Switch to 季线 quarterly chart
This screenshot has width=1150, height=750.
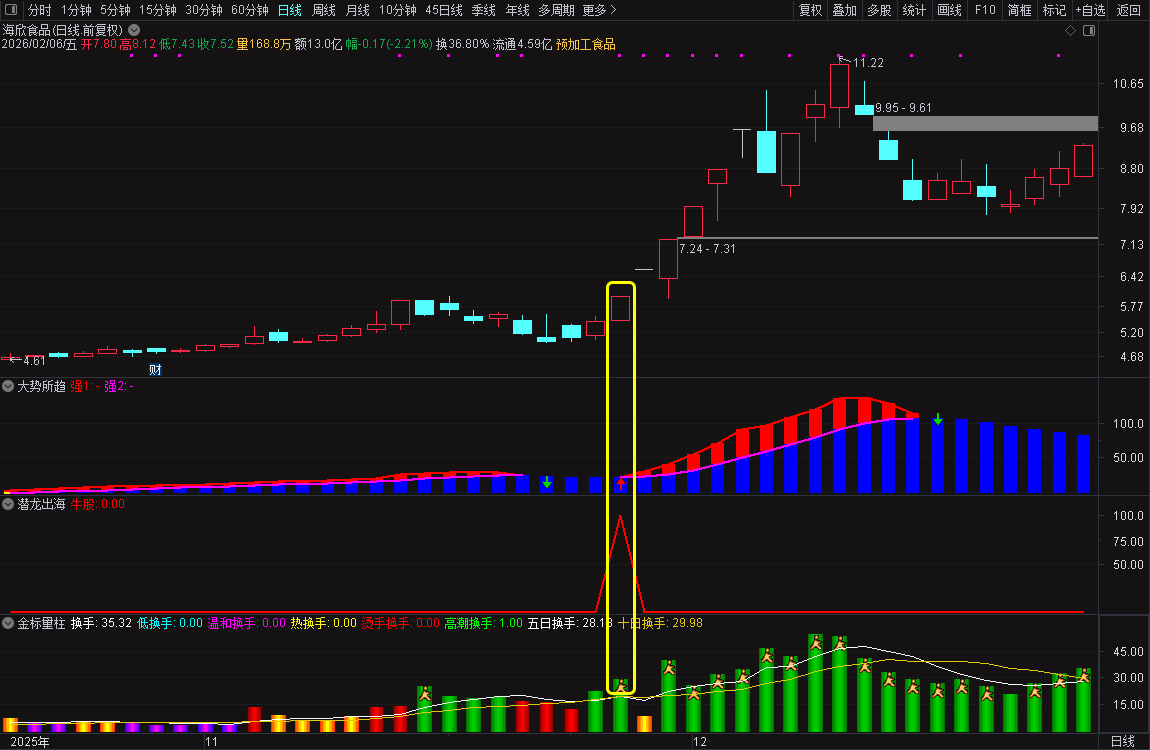[483, 10]
